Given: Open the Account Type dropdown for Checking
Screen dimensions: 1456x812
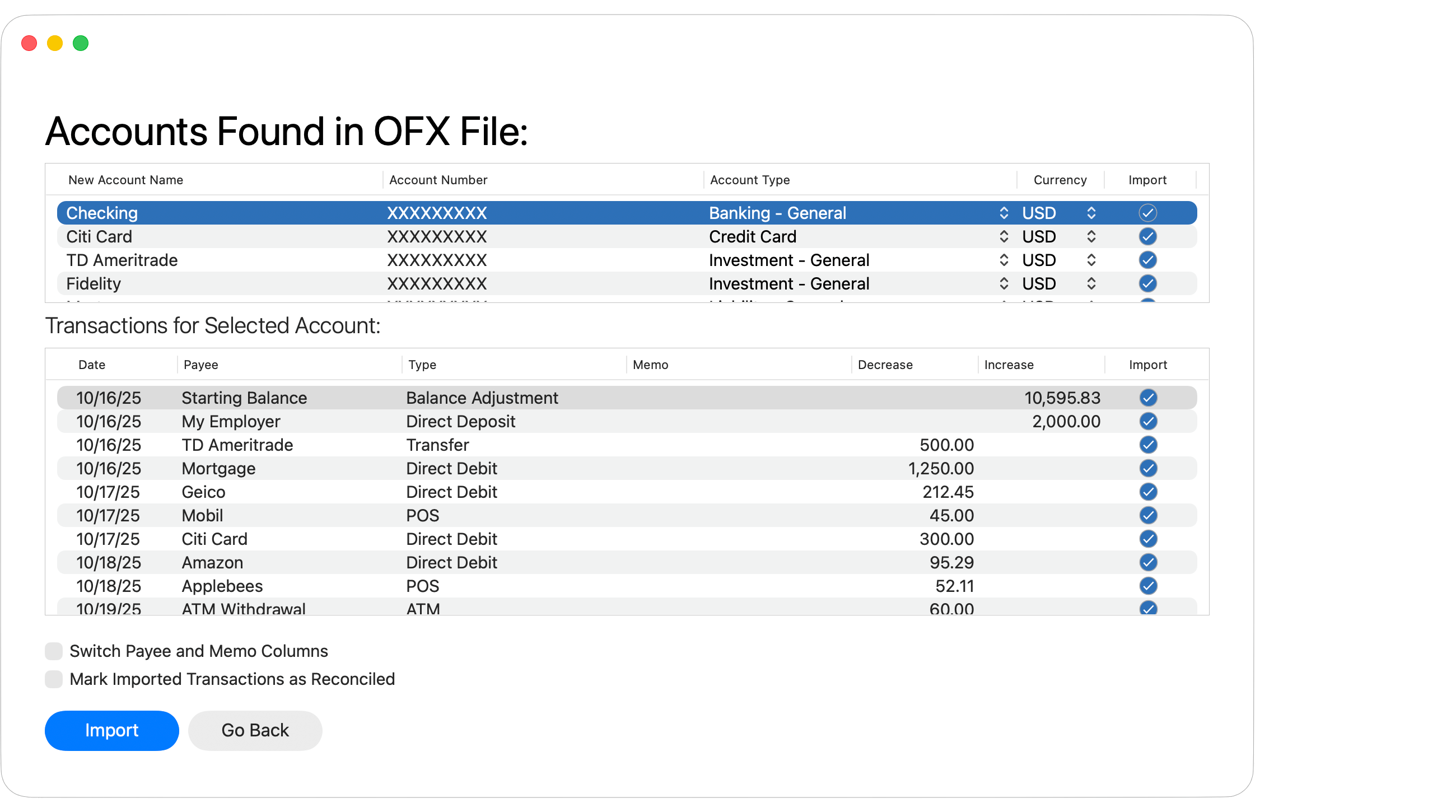Looking at the screenshot, I should (1004, 213).
